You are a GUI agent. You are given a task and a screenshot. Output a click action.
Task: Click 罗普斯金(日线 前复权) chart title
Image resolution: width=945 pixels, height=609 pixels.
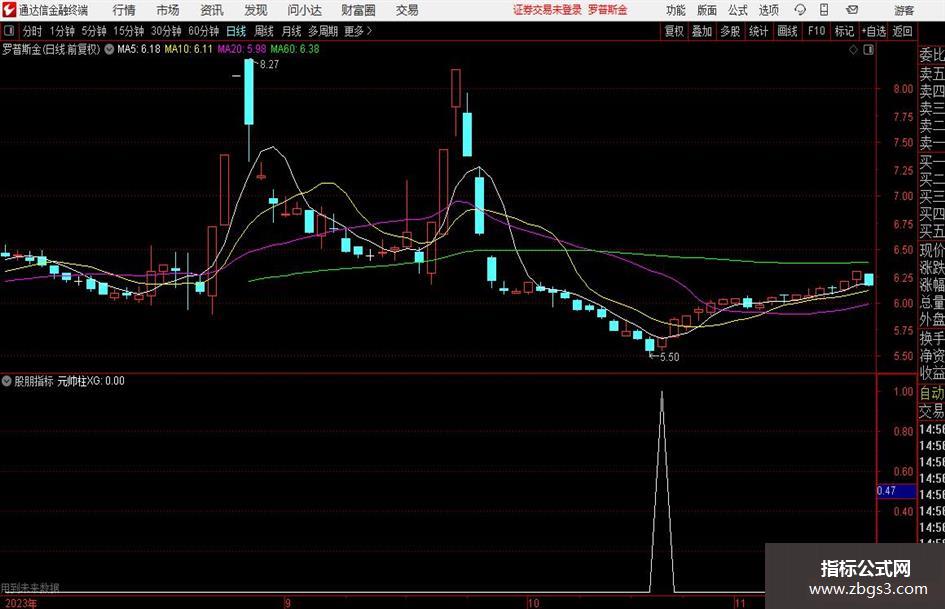click(x=51, y=49)
